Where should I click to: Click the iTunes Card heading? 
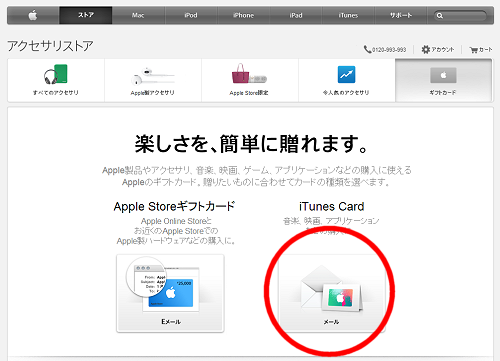tap(332, 207)
